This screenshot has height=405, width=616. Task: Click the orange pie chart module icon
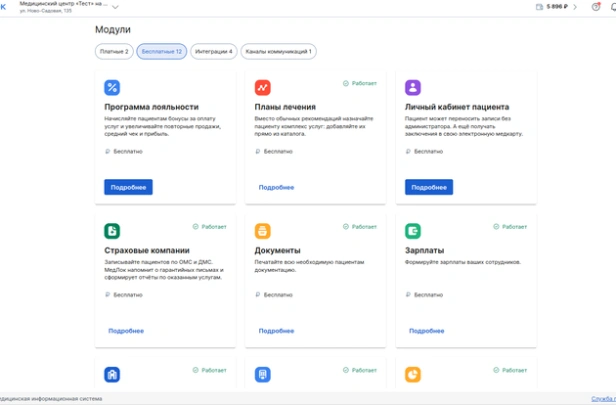[x=413, y=374]
